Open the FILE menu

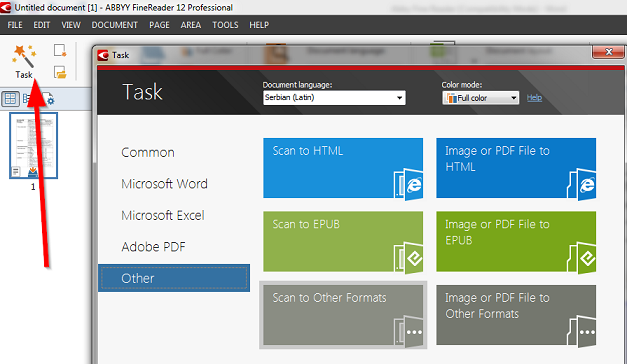click(x=15, y=25)
